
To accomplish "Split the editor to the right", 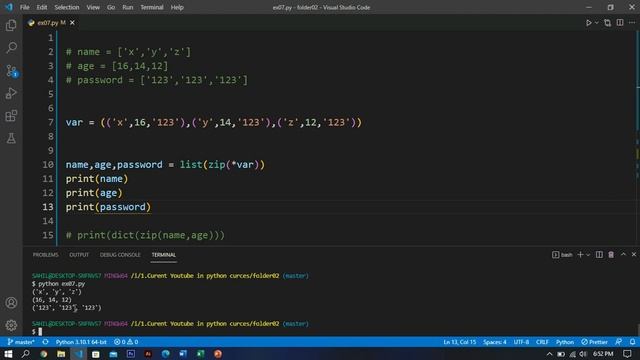I will point(620,23).
